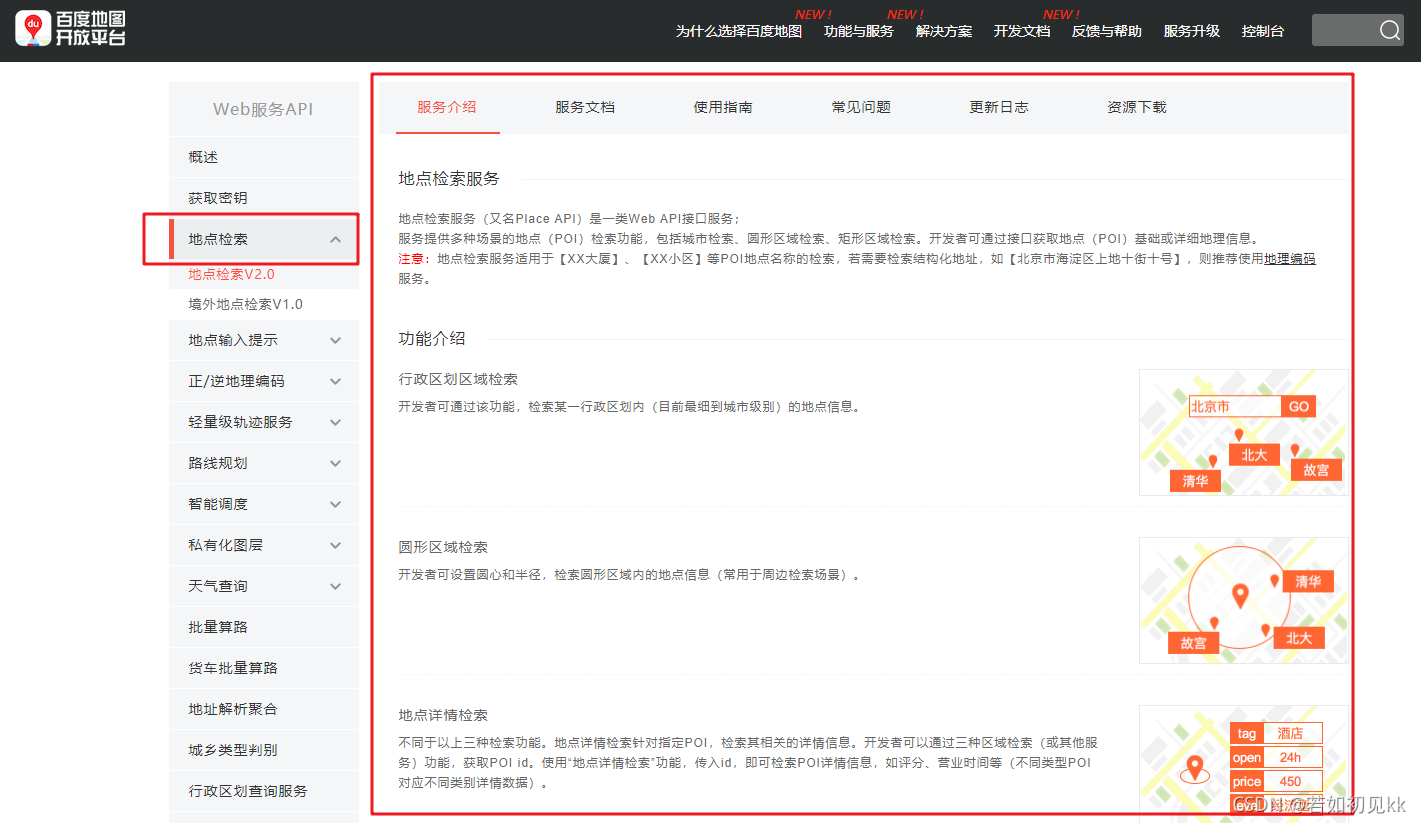Image resolution: width=1421 pixels, height=823 pixels.
Task: Click the Baidu Map Open Platform logo
Action: click(70, 29)
